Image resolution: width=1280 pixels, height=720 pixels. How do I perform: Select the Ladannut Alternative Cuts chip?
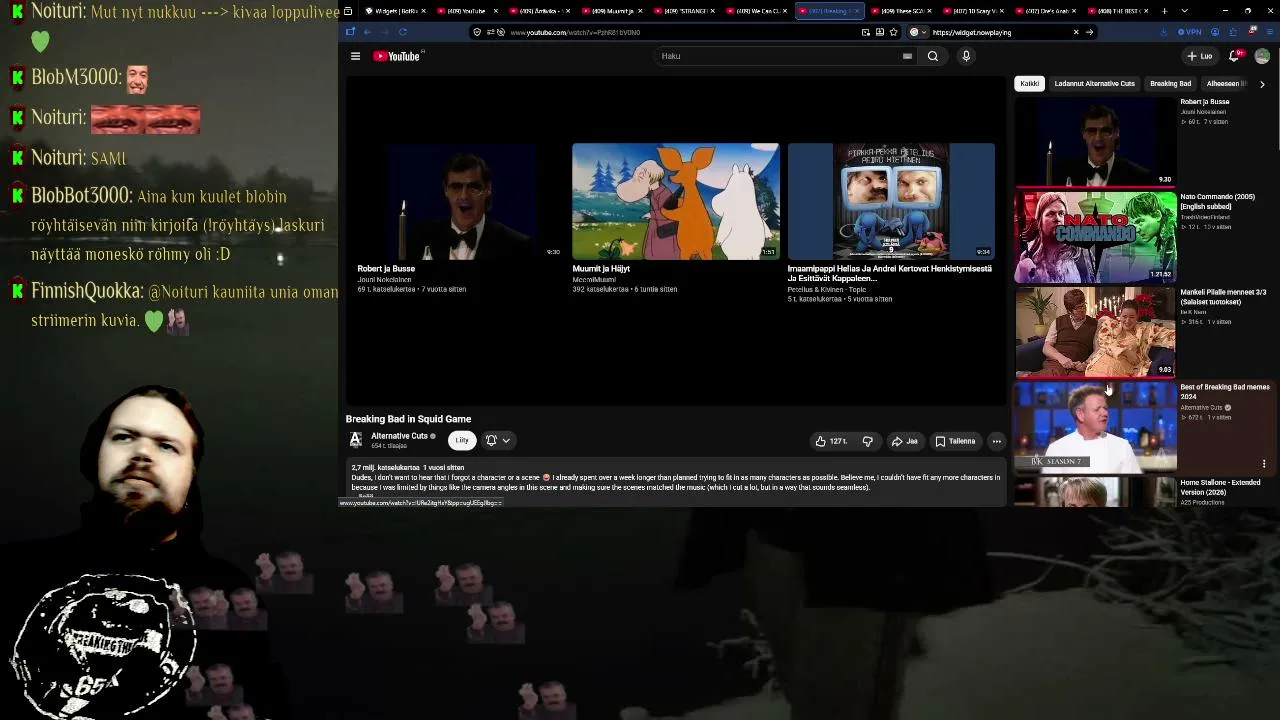(1094, 84)
